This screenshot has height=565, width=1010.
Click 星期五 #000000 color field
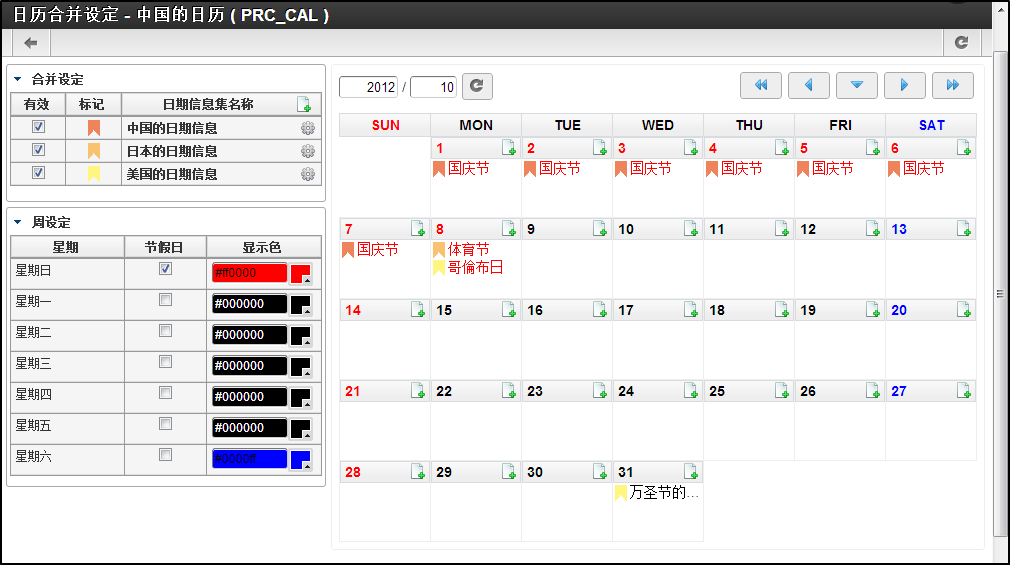coord(249,428)
